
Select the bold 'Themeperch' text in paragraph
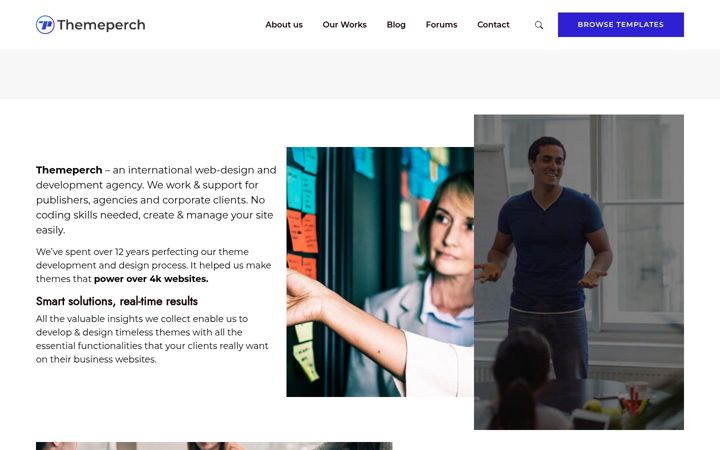coord(69,170)
